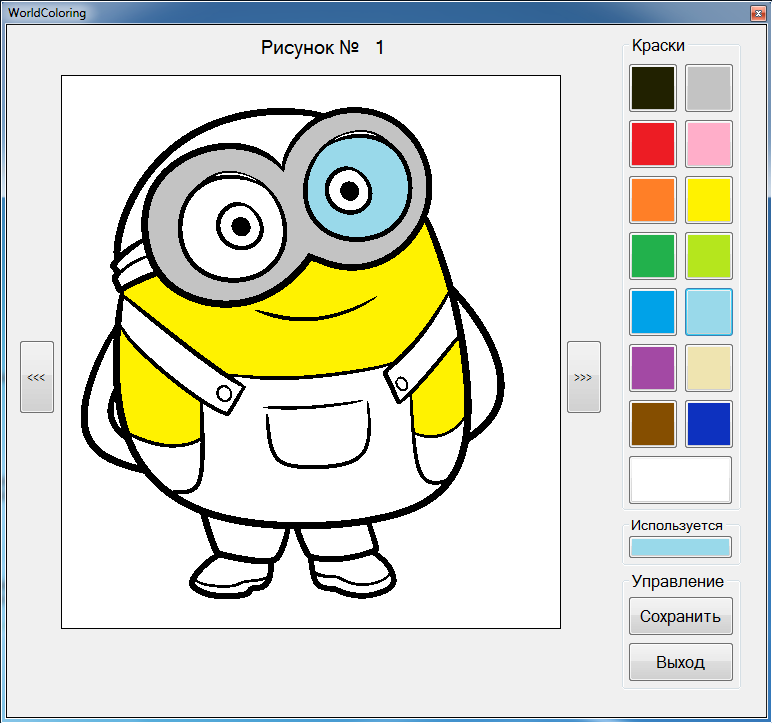This screenshot has width=772, height=723.
Task: Pick the red paint color
Action: coord(653,144)
